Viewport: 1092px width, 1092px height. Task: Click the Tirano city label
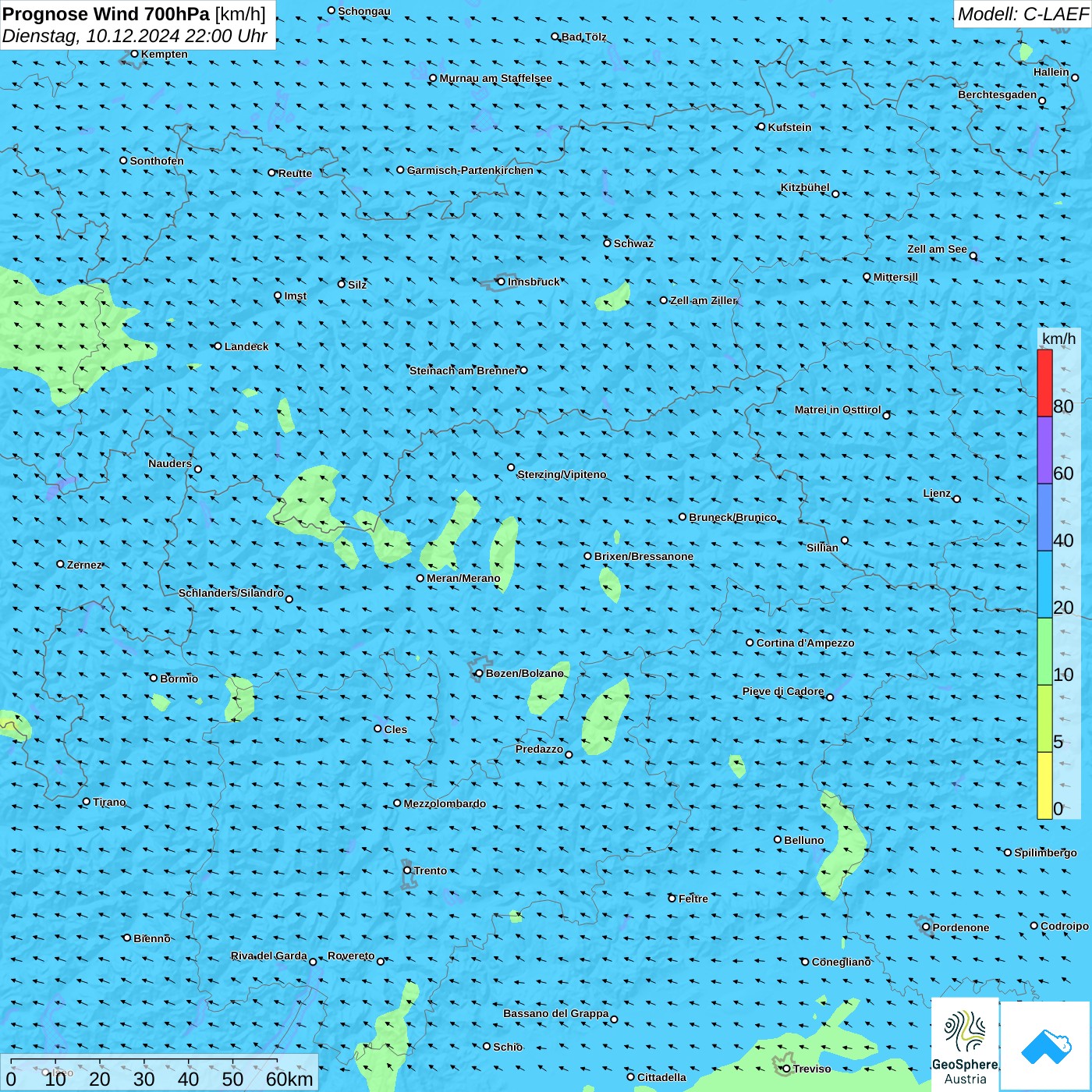pyautogui.click(x=109, y=802)
